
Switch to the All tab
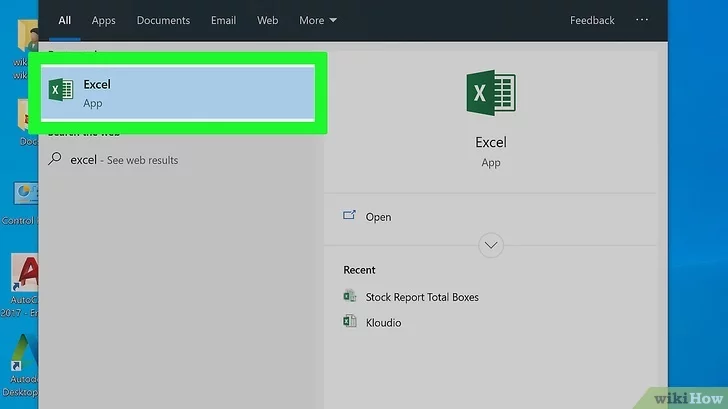click(x=65, y=20)
